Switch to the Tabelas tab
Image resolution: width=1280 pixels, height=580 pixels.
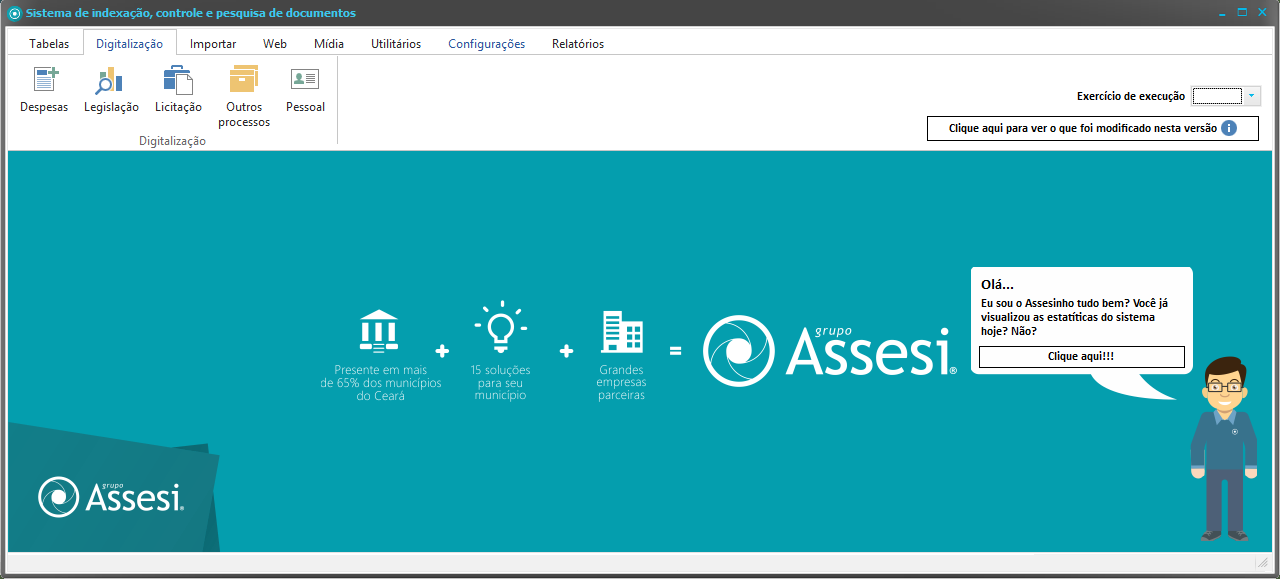[49, 44]
